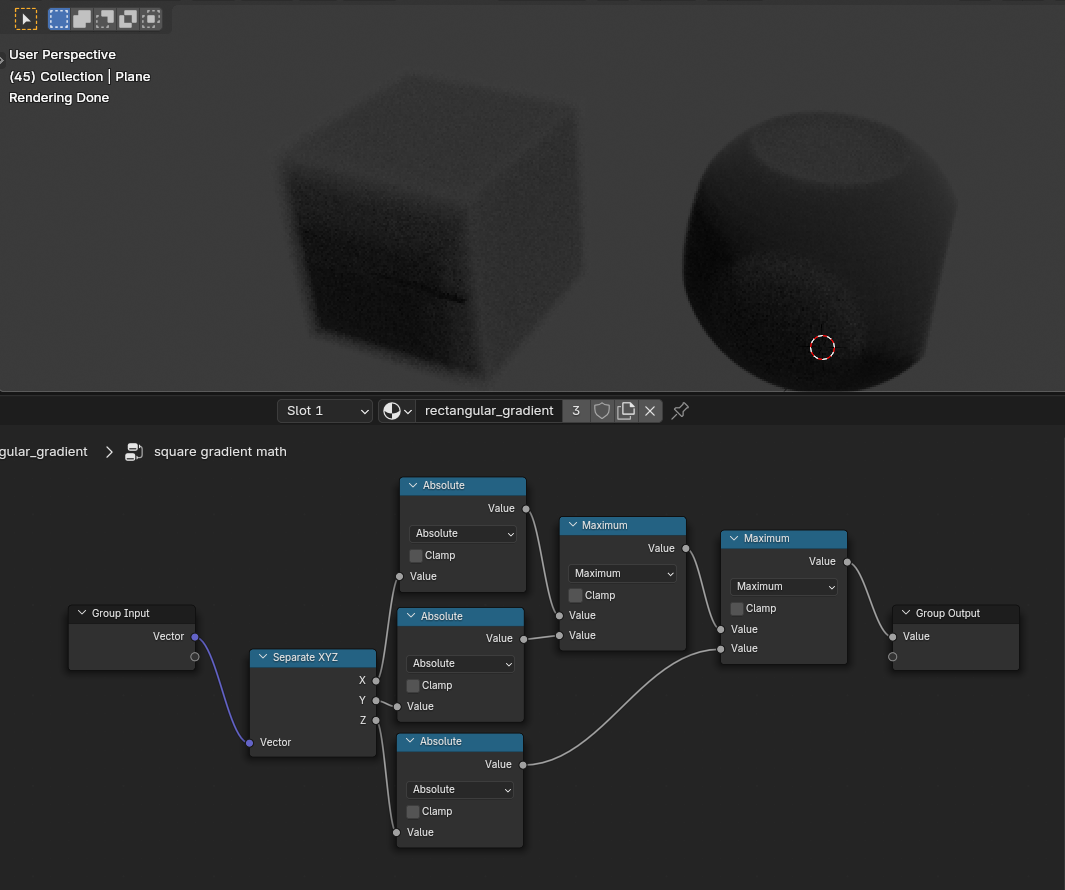Viewport: 1065px width, 890px height.
Task: Click the X output socket of Separate XYZ
Action: pyautogui.click(x=376, y=680)
